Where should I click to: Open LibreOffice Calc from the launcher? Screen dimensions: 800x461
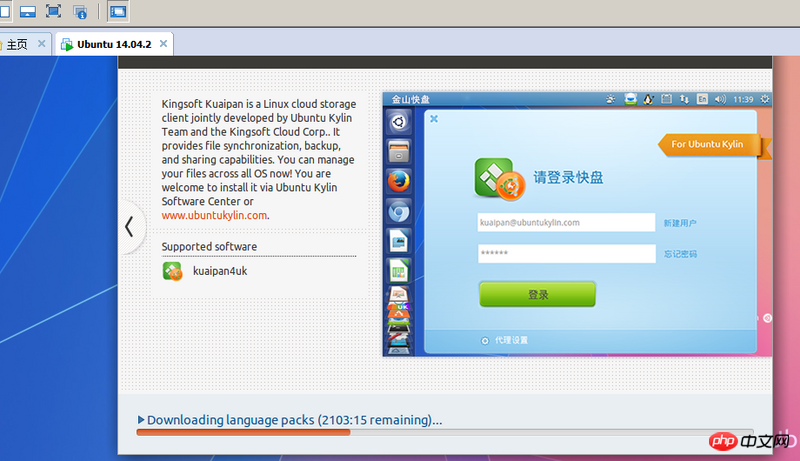398,270
